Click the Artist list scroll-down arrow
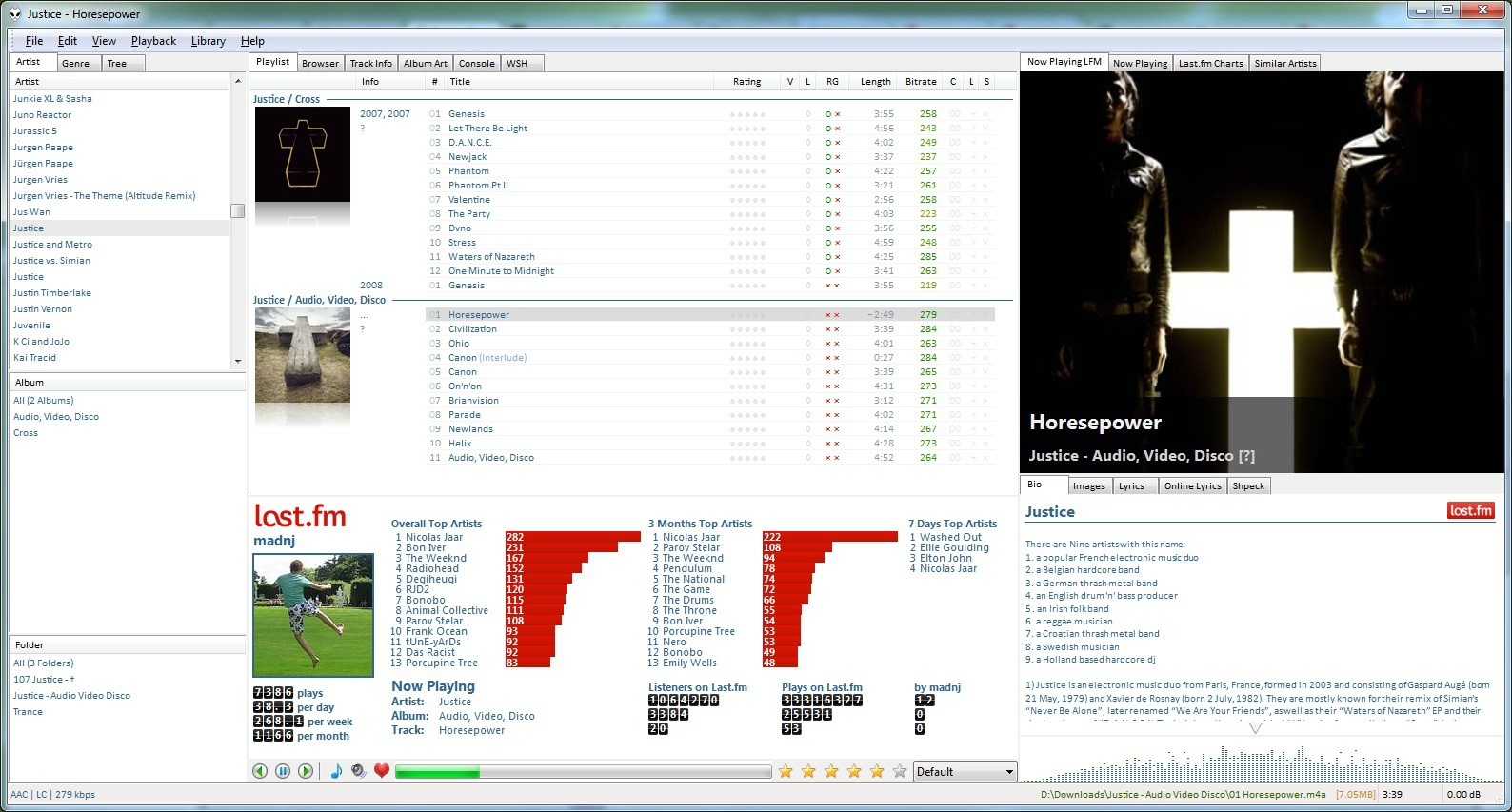Screen dimensions: 1512x812 (238, 362)
